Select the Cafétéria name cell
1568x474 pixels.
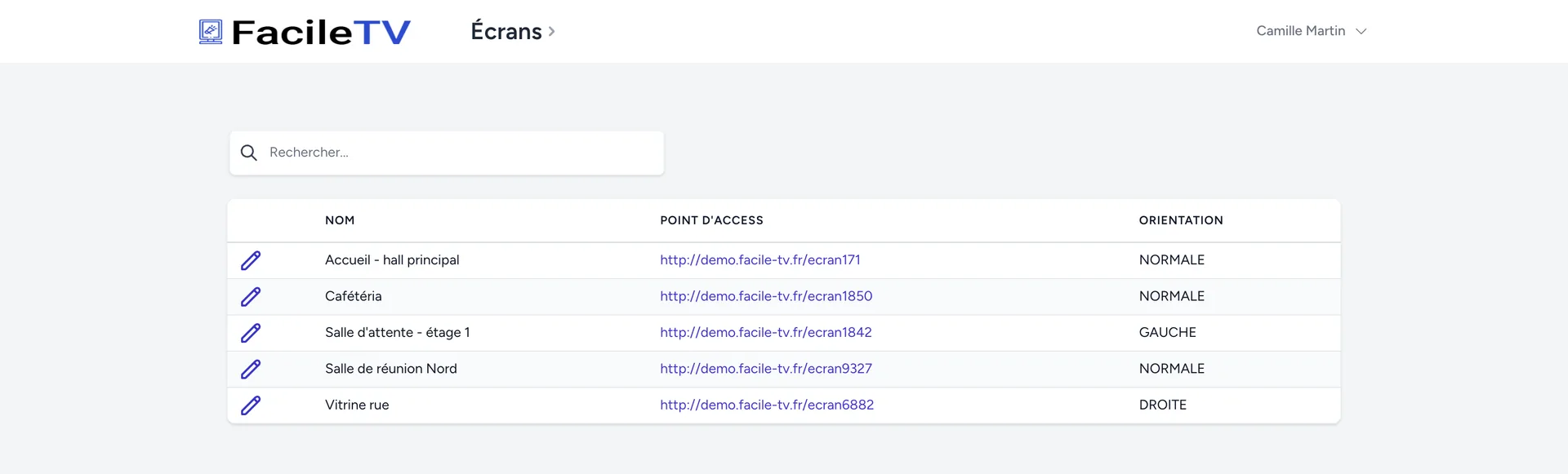click(x=354, y=296)
